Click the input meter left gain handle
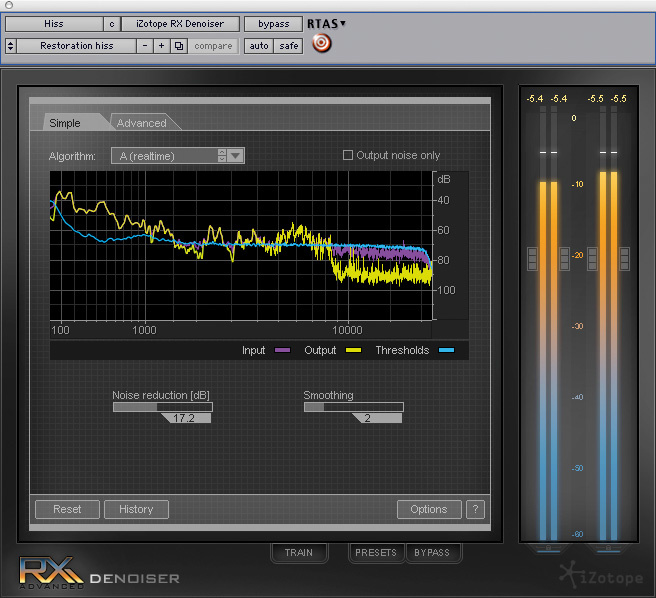This screenshot has width=656, height=598. coord(532,259)
